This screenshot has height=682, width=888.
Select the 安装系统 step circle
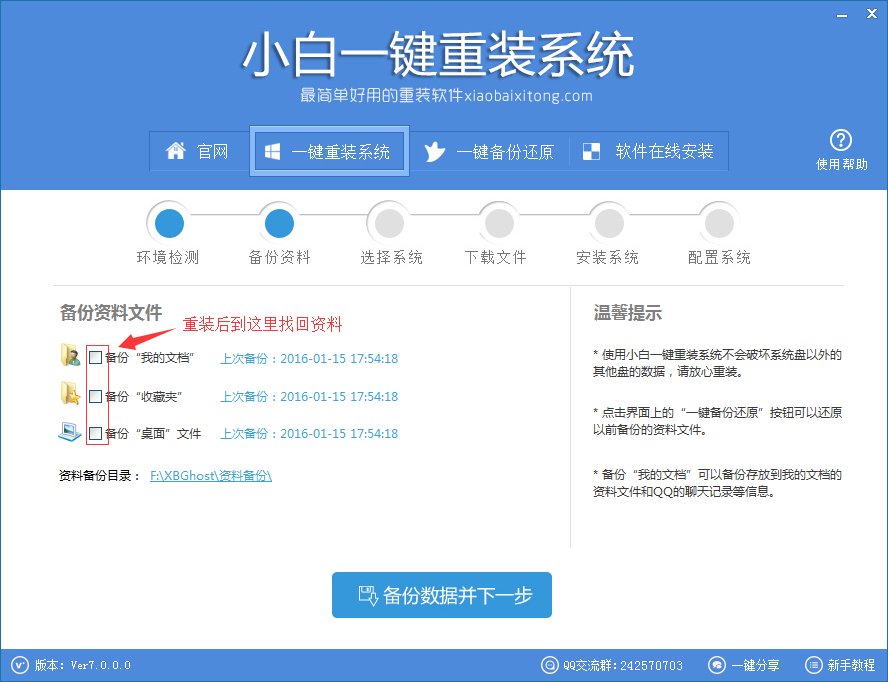coord(607,222)
